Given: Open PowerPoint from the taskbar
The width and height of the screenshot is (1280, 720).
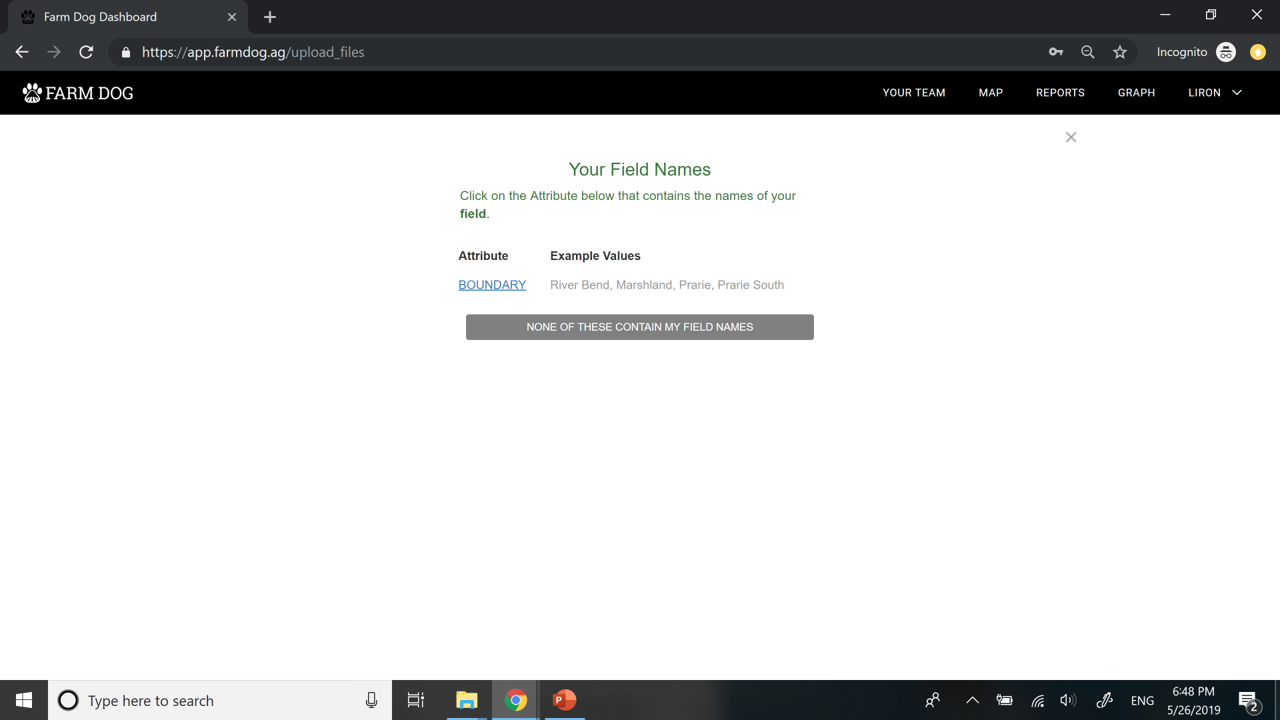Looking at the screenshot, I should click(x=565, y=700).
